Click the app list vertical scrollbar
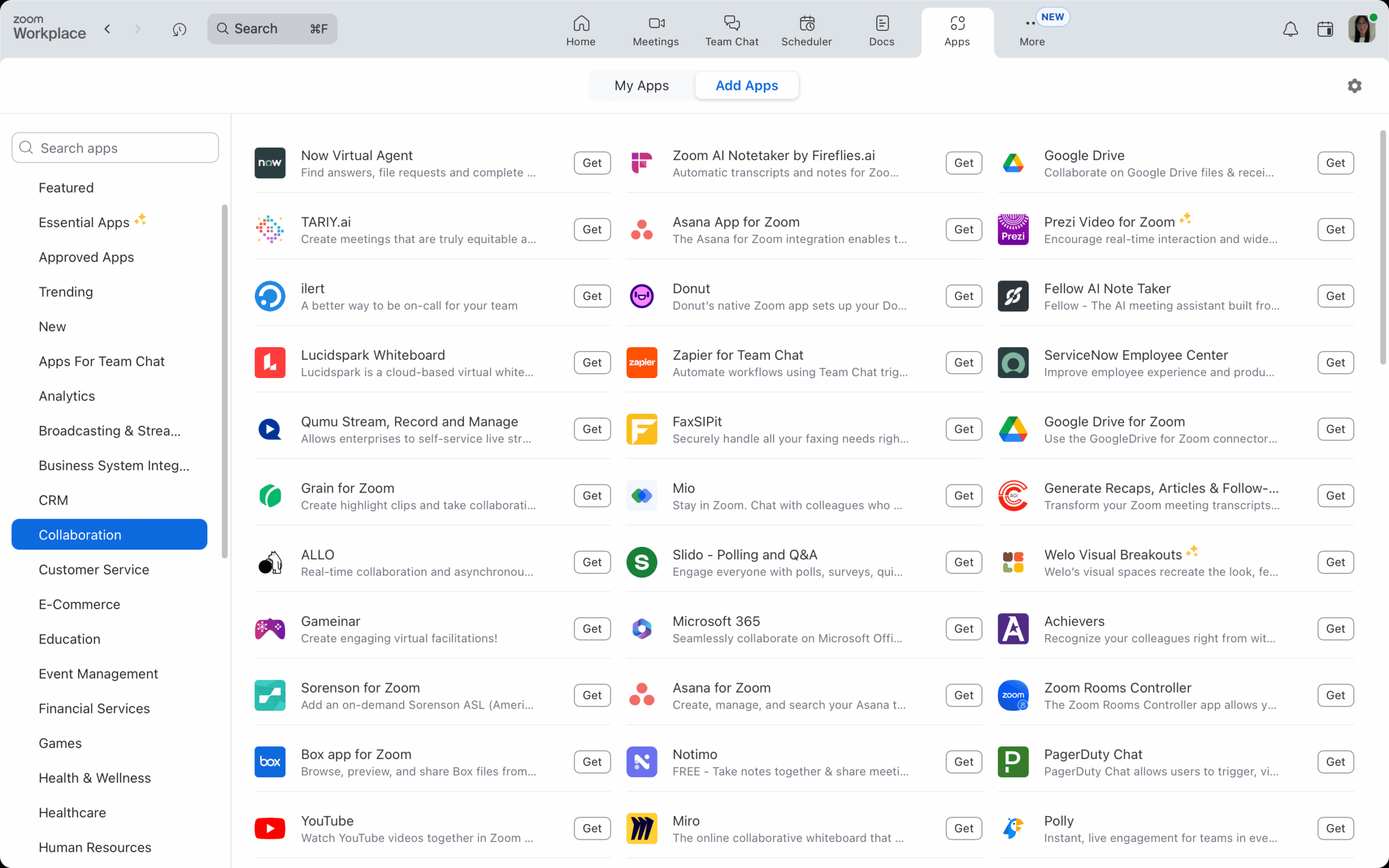 [x=1382, y=247]
